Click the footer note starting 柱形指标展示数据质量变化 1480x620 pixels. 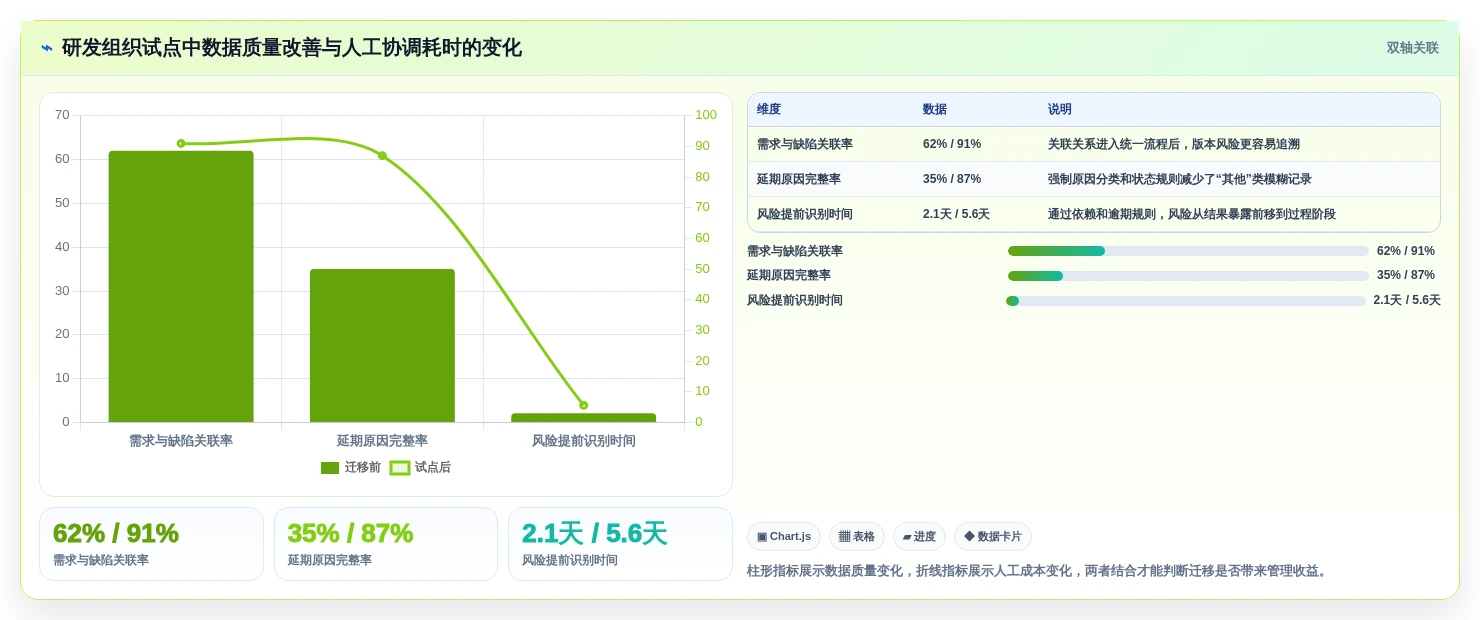pyautogui.click(x=1039, y=571)
